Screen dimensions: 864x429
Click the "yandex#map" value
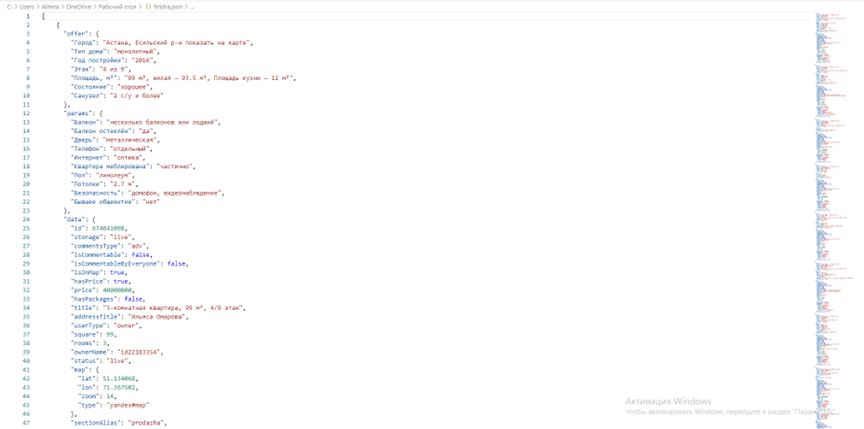point(128,405)
